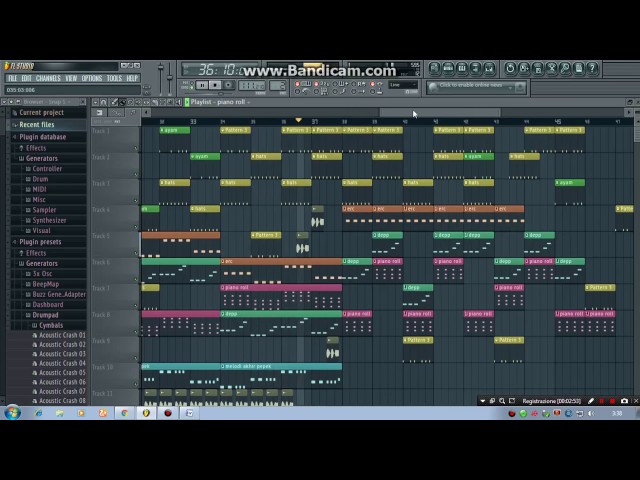Open Google Chrome from the taskbar
The width and height of the screenshot is (640, 480).
[124, 413]
